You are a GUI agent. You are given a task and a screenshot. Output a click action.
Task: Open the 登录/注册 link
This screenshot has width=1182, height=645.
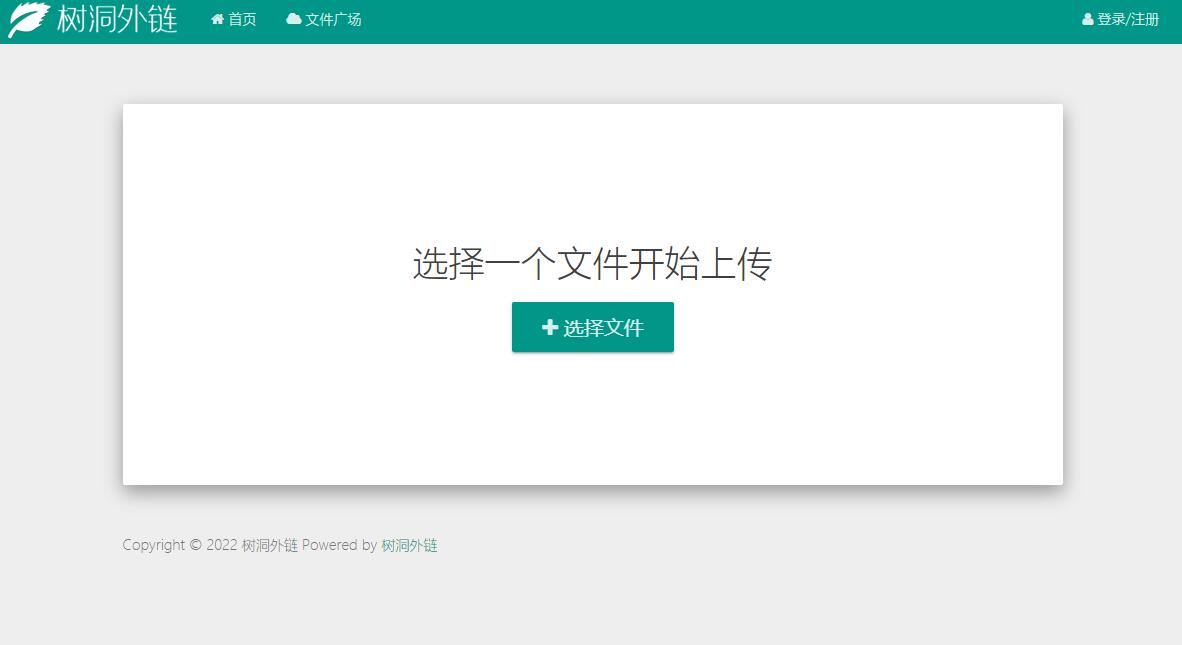pos(1122,18)
